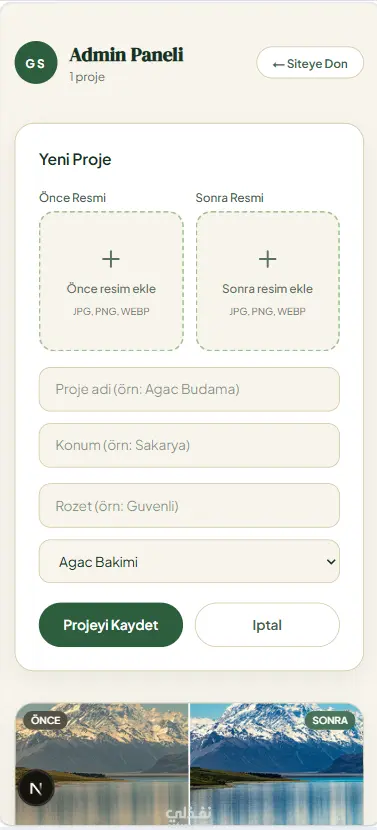Cancel using the Iptal button
This screenshot has height=830, width=377.
coord(267,625)
